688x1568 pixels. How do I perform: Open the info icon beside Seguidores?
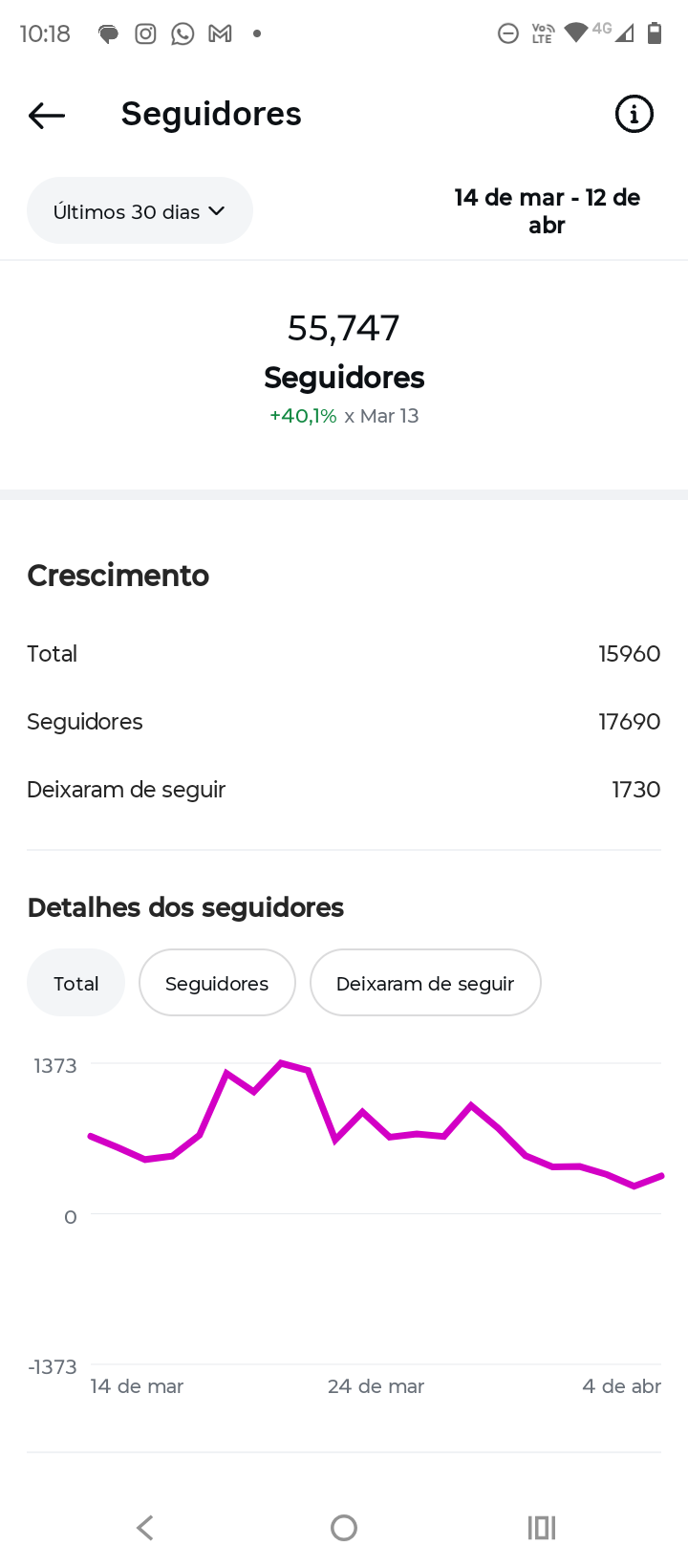click(634, 115)
